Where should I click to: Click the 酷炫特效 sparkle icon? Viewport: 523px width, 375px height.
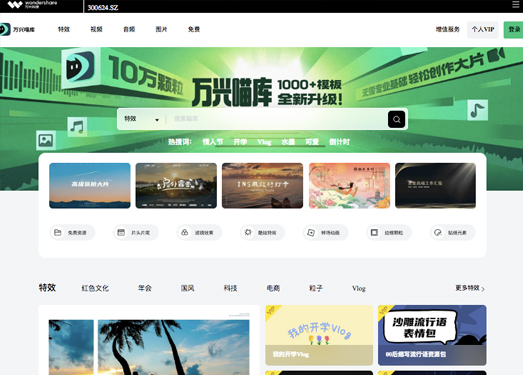(x=248, y=232)
